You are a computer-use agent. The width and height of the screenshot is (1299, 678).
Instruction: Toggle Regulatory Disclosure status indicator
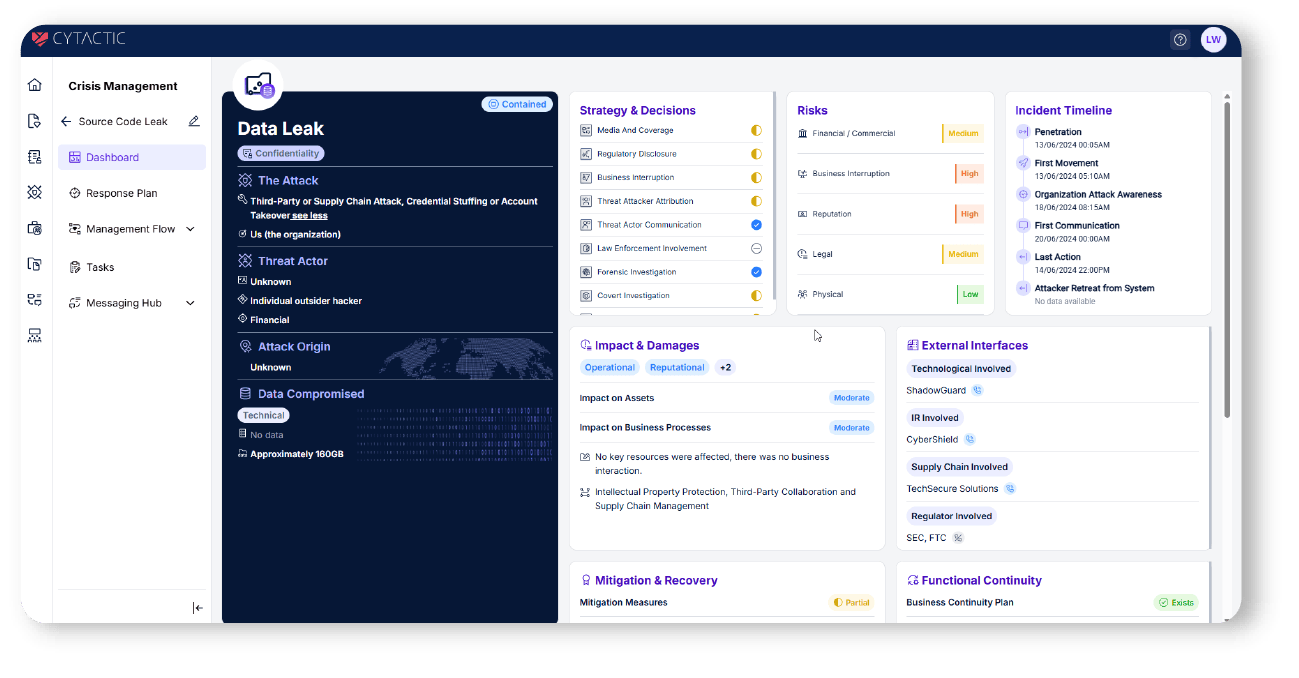click(x=756, y=154)
